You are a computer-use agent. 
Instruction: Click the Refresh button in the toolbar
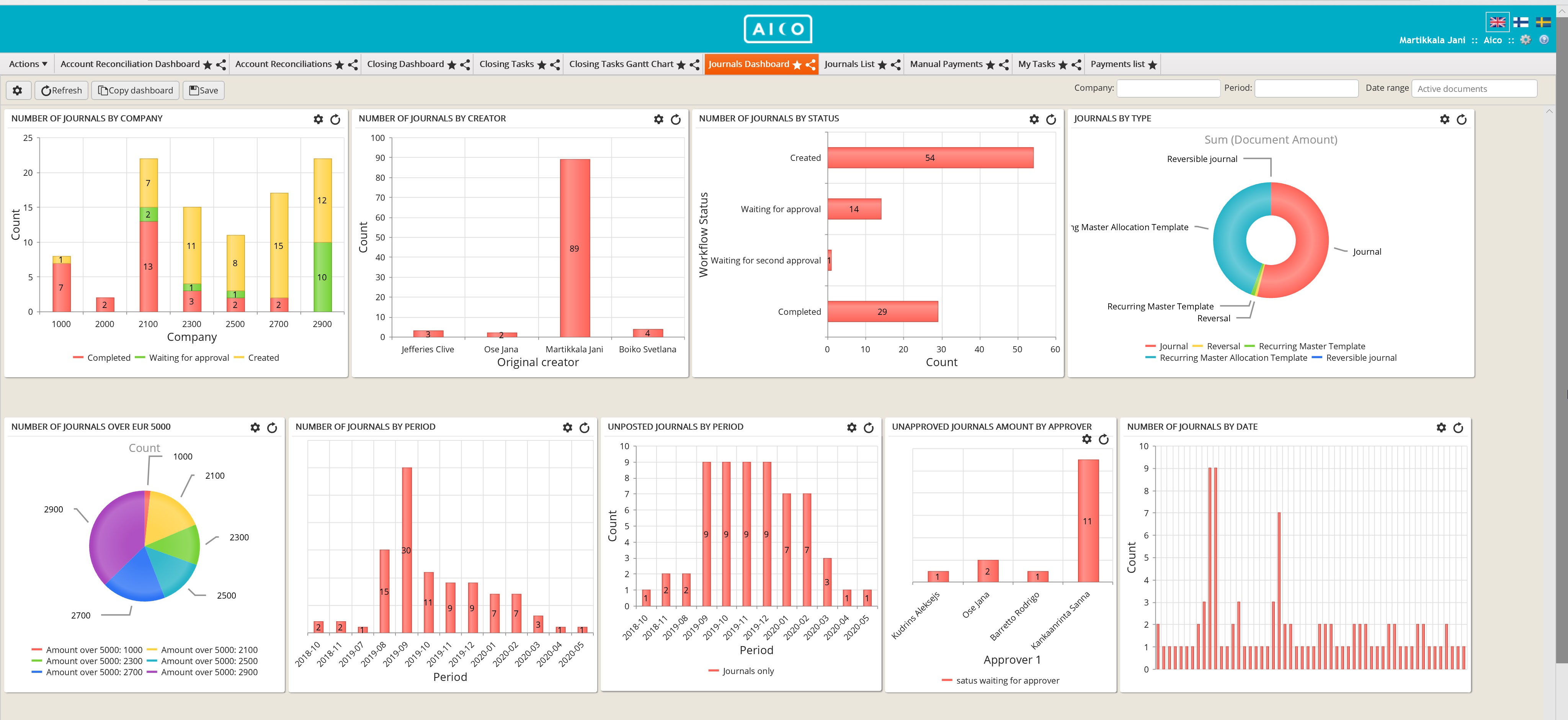61,90
